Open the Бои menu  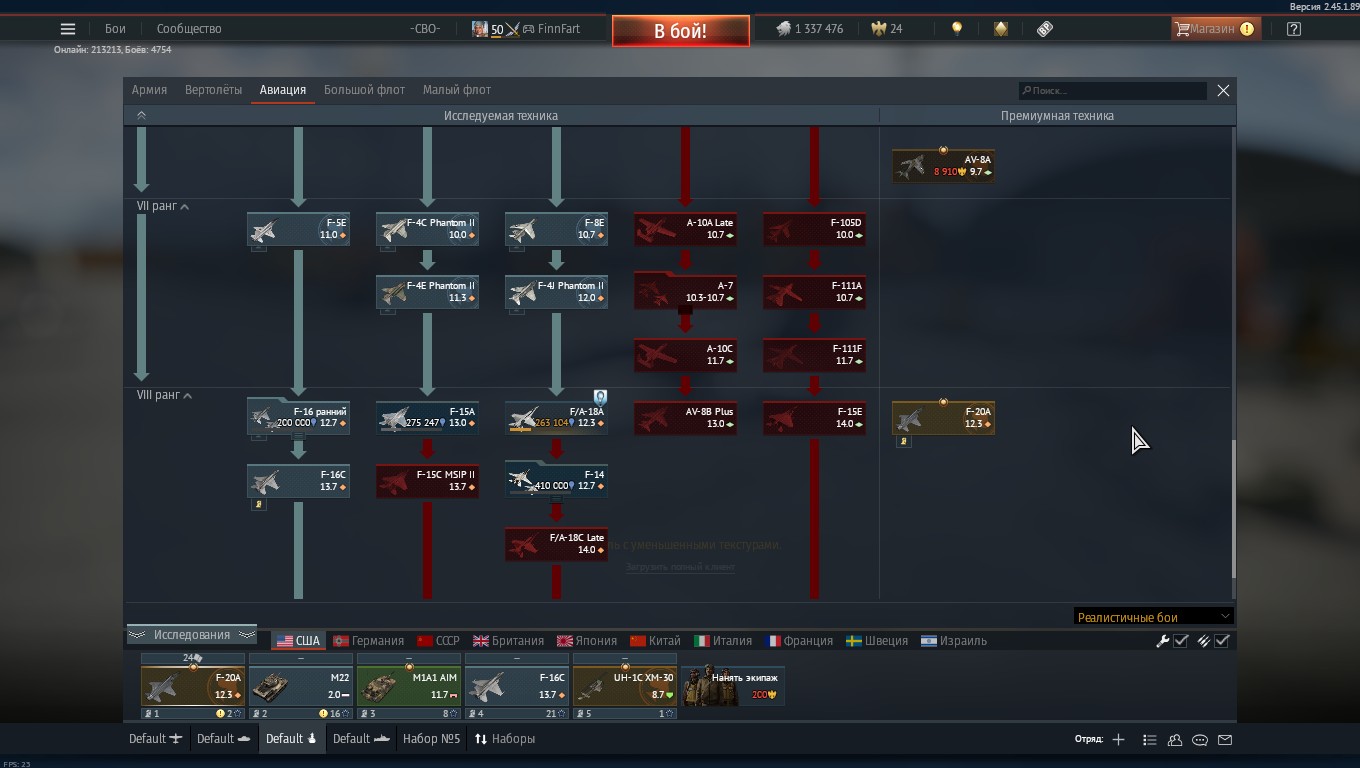(x=115, y=29)
